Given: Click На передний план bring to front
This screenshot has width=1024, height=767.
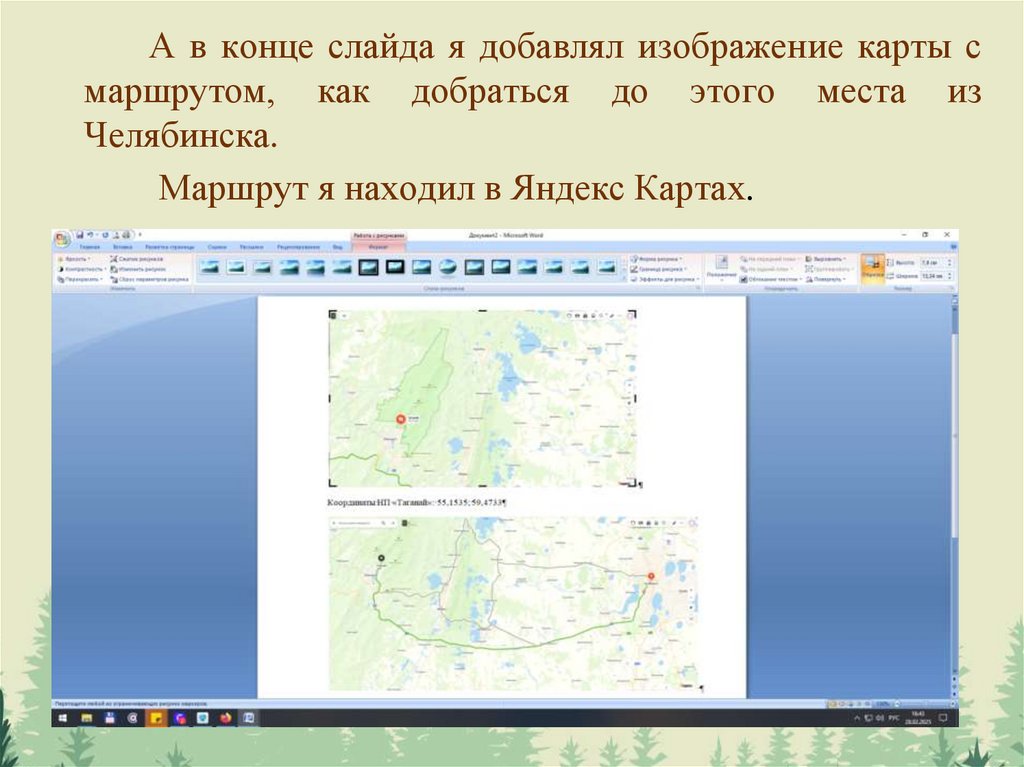Looking at the screenshot, I should pyautogui.click(x=770, y=259).
